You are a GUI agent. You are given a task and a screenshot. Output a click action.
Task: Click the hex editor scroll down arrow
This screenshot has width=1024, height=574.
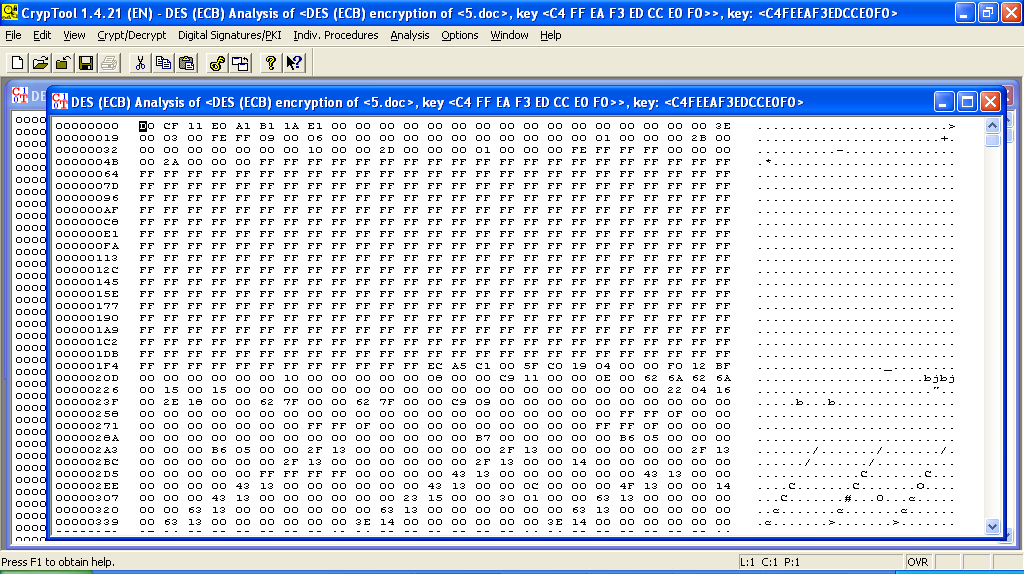[993, 526]
